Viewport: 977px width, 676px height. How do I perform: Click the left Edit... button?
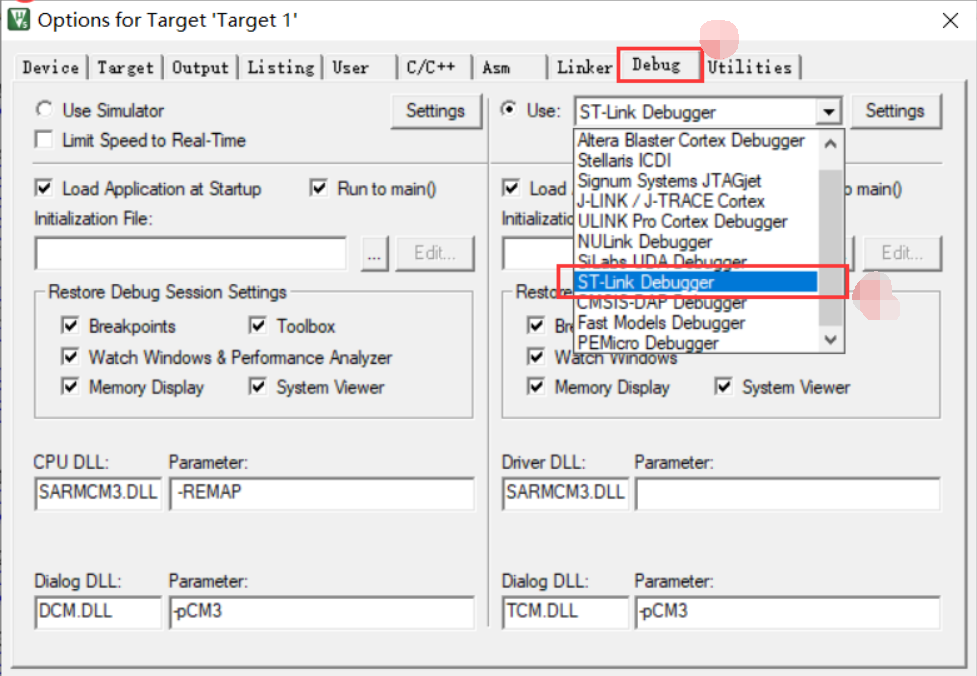pyautogui.click(x=435, y=253)
